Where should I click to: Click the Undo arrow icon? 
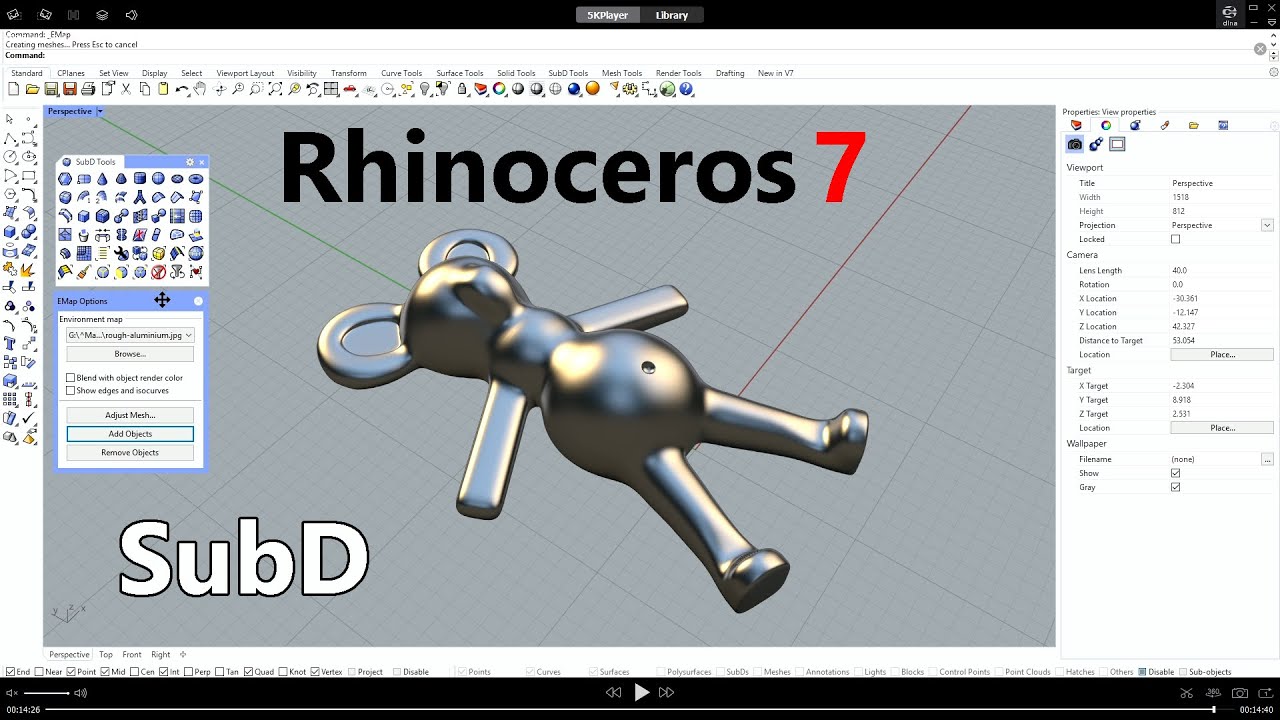click(x=182, y=90)
